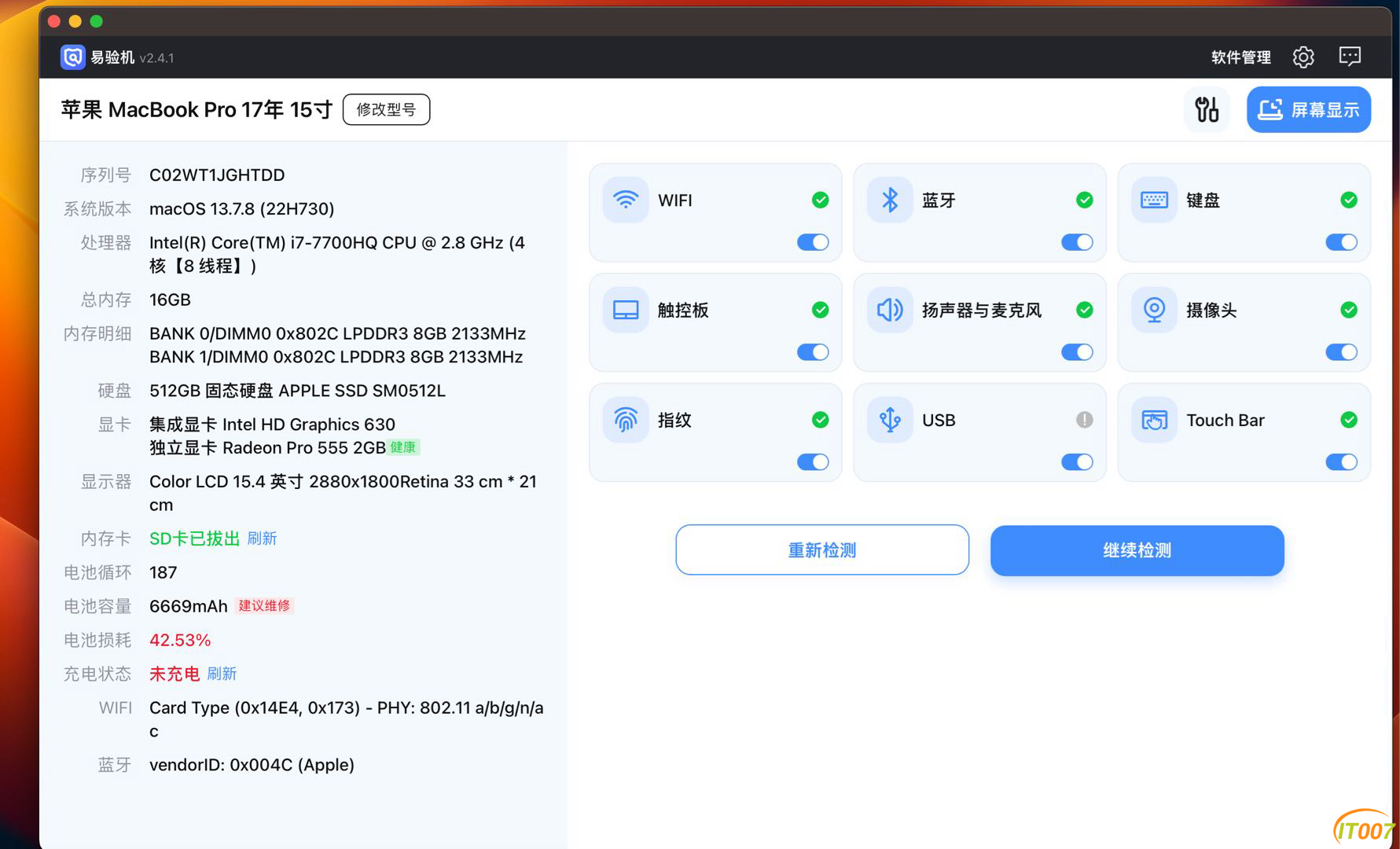The width and height of the screenshot is (1400, 849).
Task: Toggle the 指纹 test switch
Action: tap(813, 462)
